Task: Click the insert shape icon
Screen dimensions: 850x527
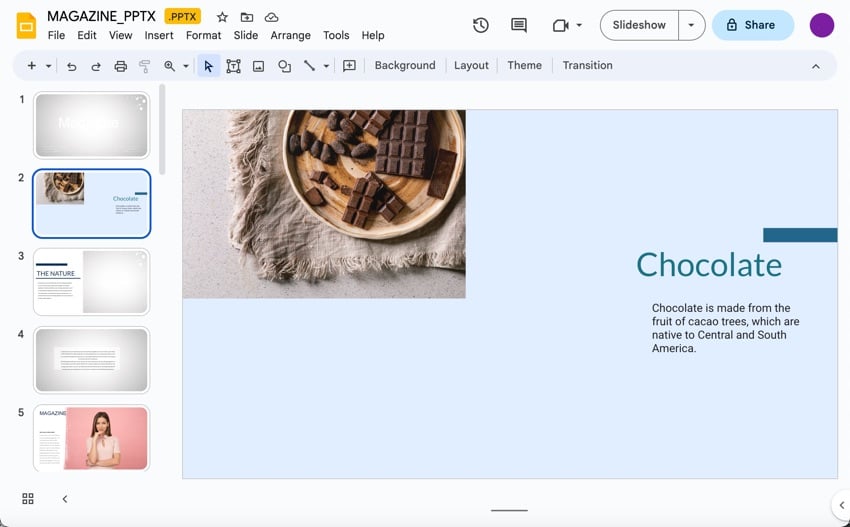Action: point(284,66)
